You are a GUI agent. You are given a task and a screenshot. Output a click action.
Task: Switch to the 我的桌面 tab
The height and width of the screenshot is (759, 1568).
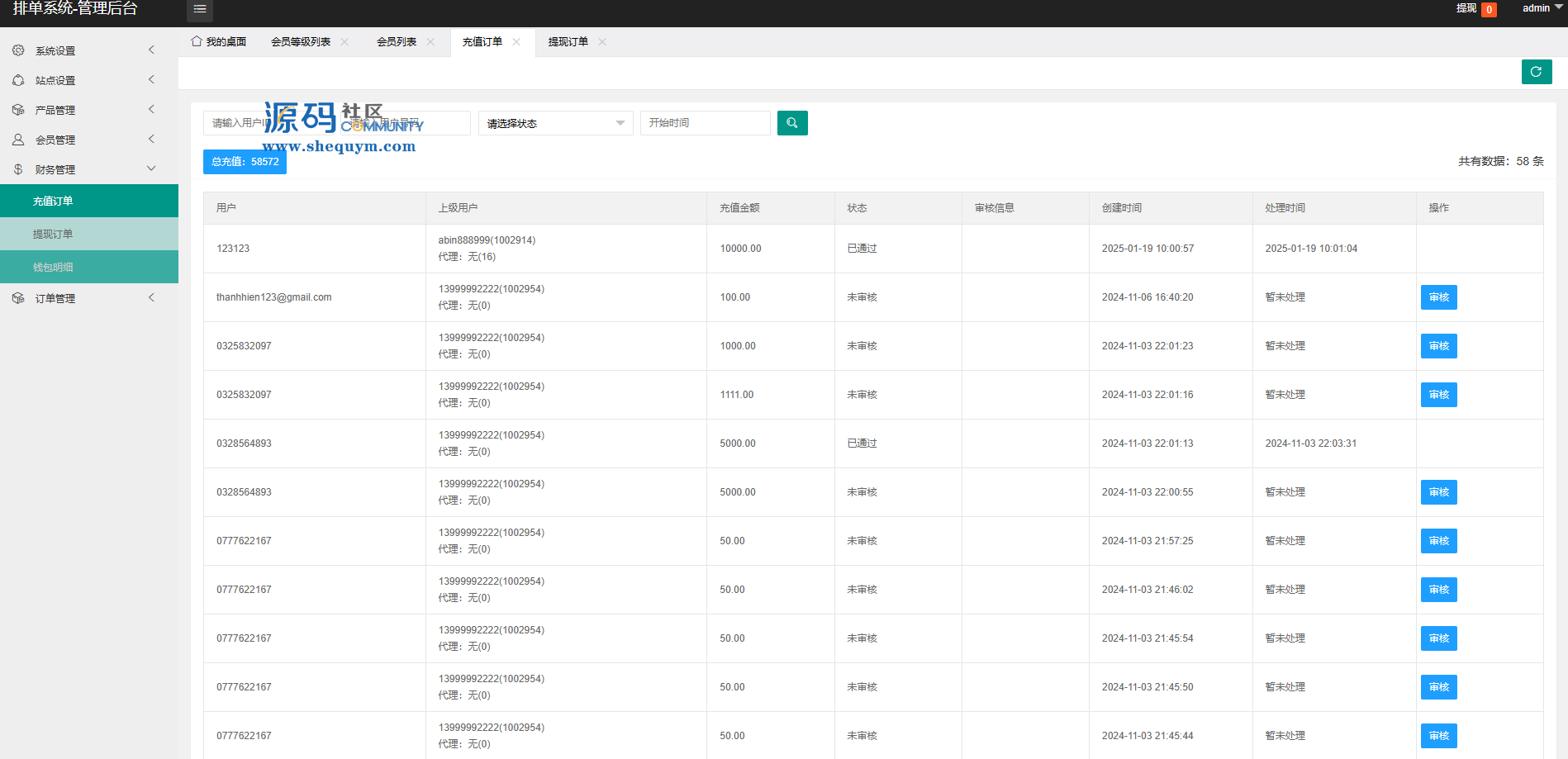coord(219,42)
